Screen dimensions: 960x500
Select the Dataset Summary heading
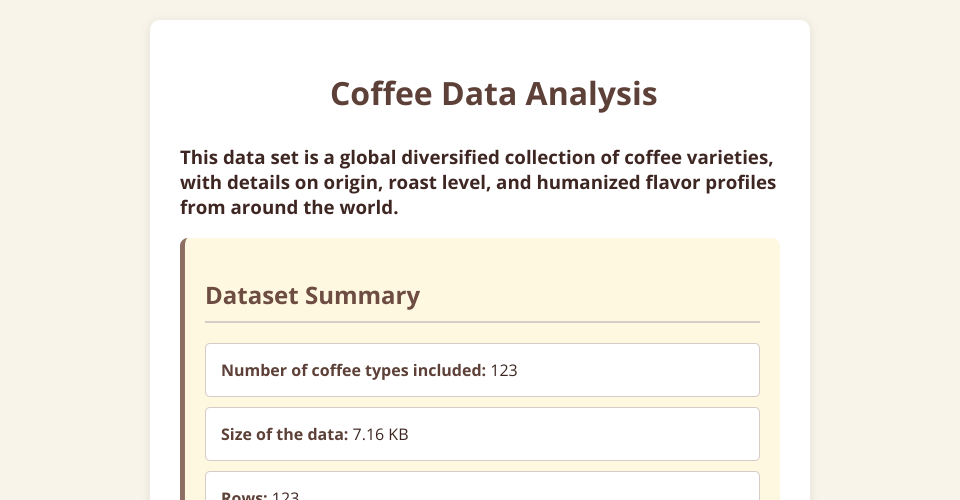[x=312, y=296]
